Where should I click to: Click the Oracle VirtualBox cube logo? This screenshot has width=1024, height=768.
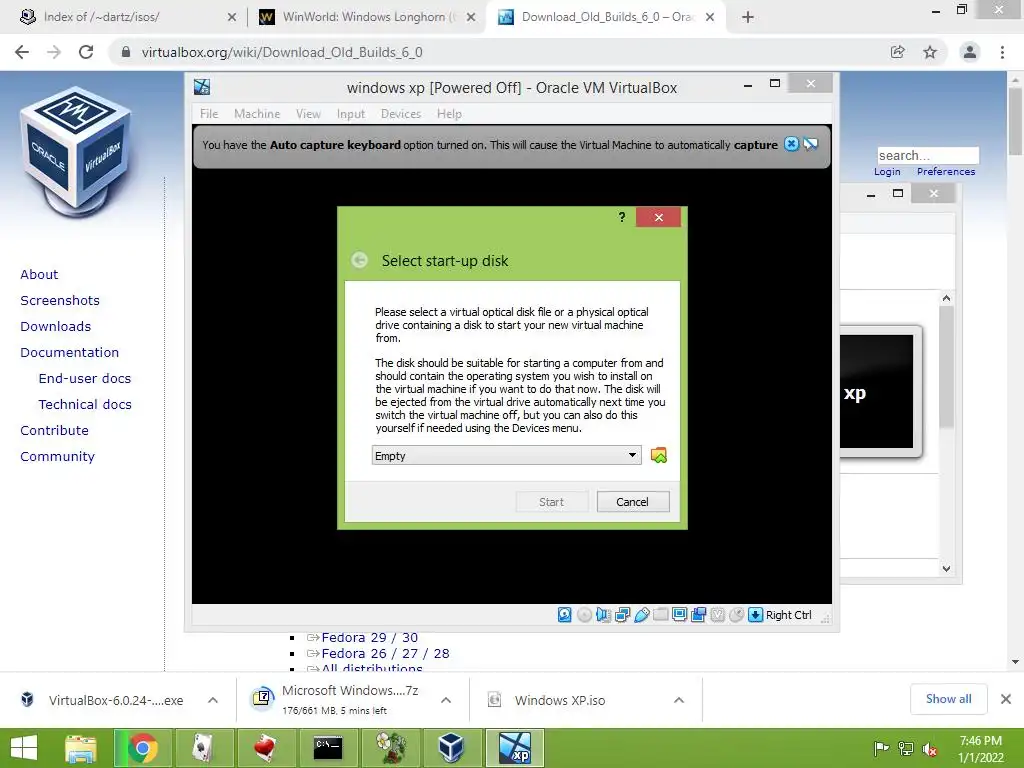click(76, 150)
